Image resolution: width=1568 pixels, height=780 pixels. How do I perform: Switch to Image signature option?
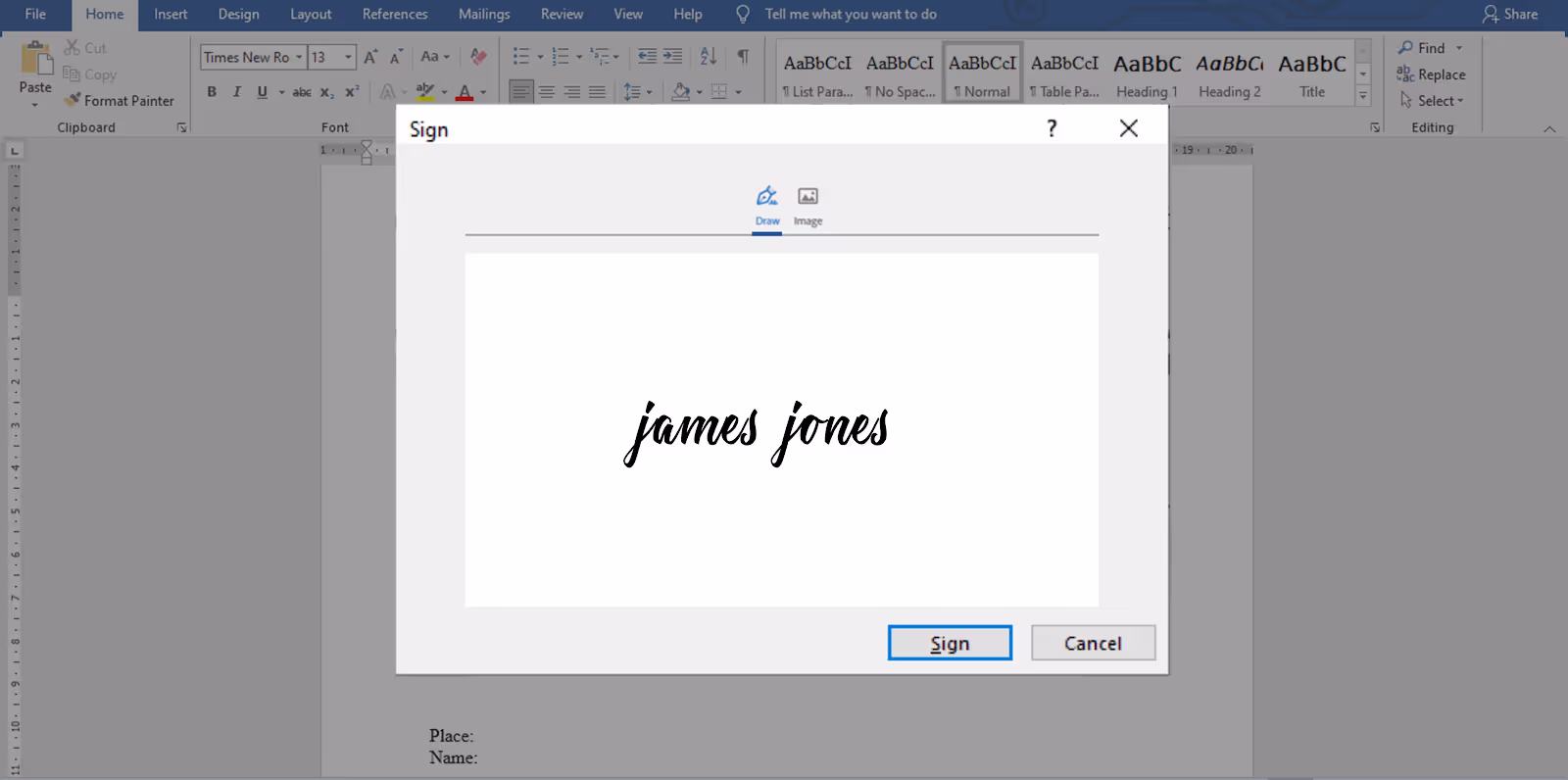point(808,206)
